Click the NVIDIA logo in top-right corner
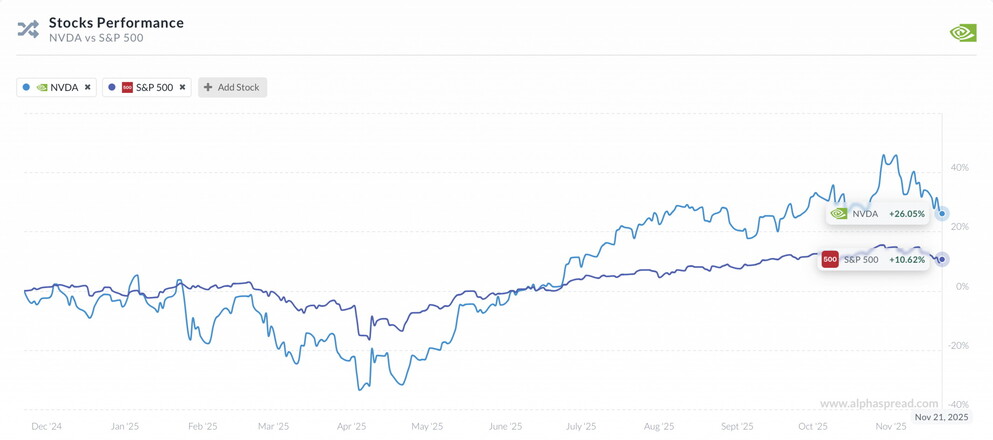993x440 pixels. pyautogui.click(x=962, y=32)
